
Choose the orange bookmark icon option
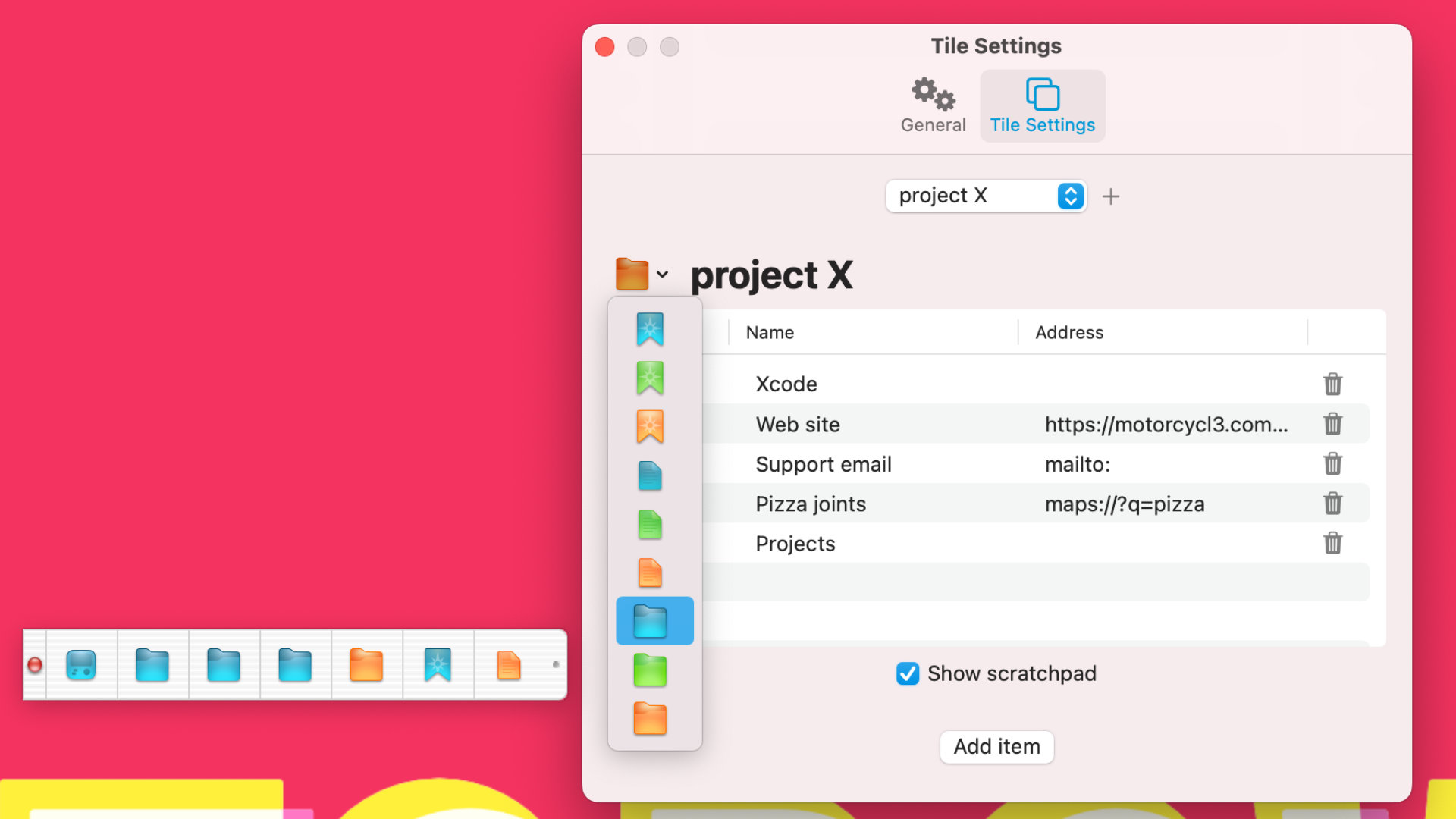[650, 426]
